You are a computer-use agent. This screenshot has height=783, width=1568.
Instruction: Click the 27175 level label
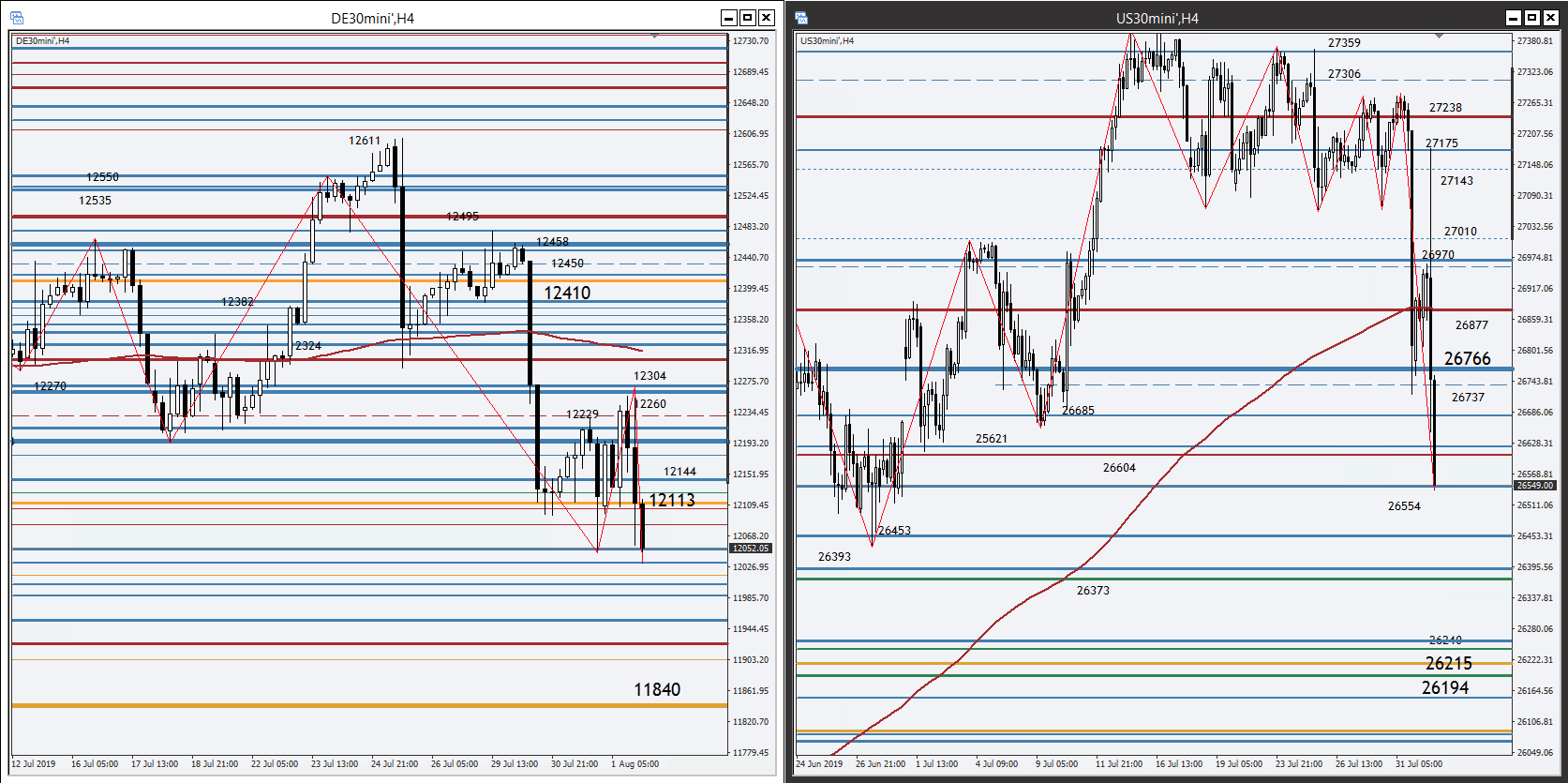click(1441, 143)
